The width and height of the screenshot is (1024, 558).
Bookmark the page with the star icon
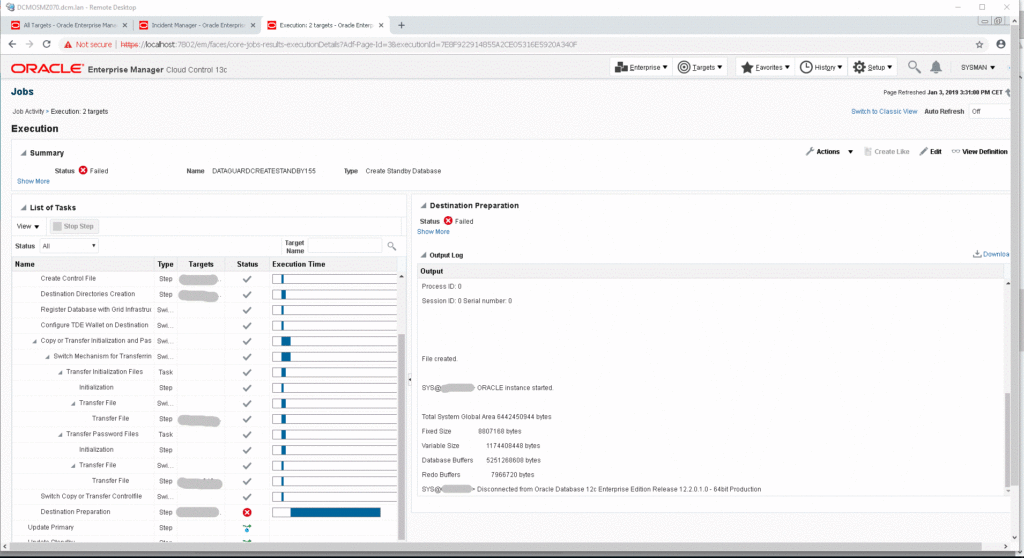(980, 44)
